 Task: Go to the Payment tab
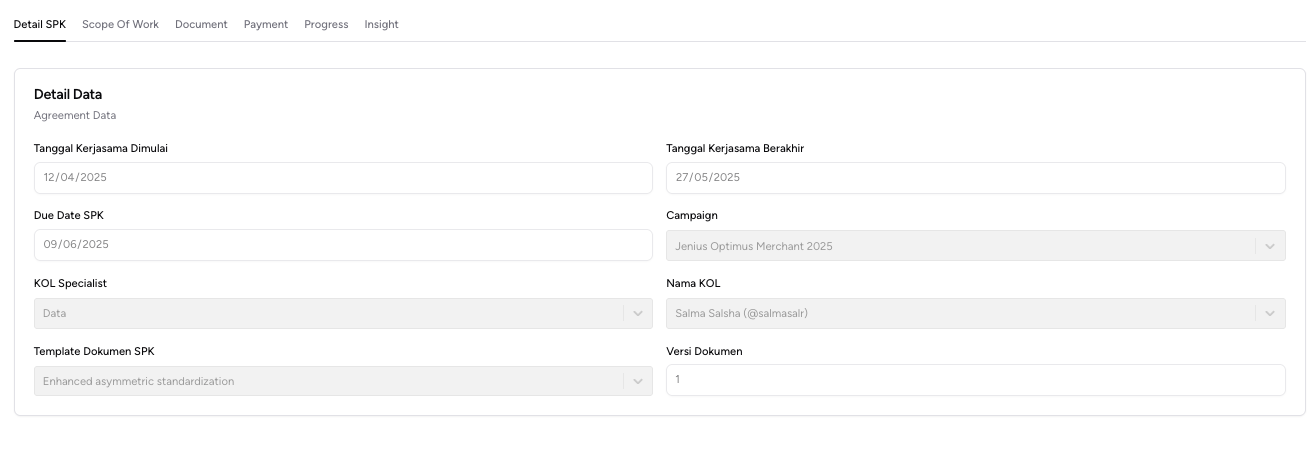[x=266, y=25]
